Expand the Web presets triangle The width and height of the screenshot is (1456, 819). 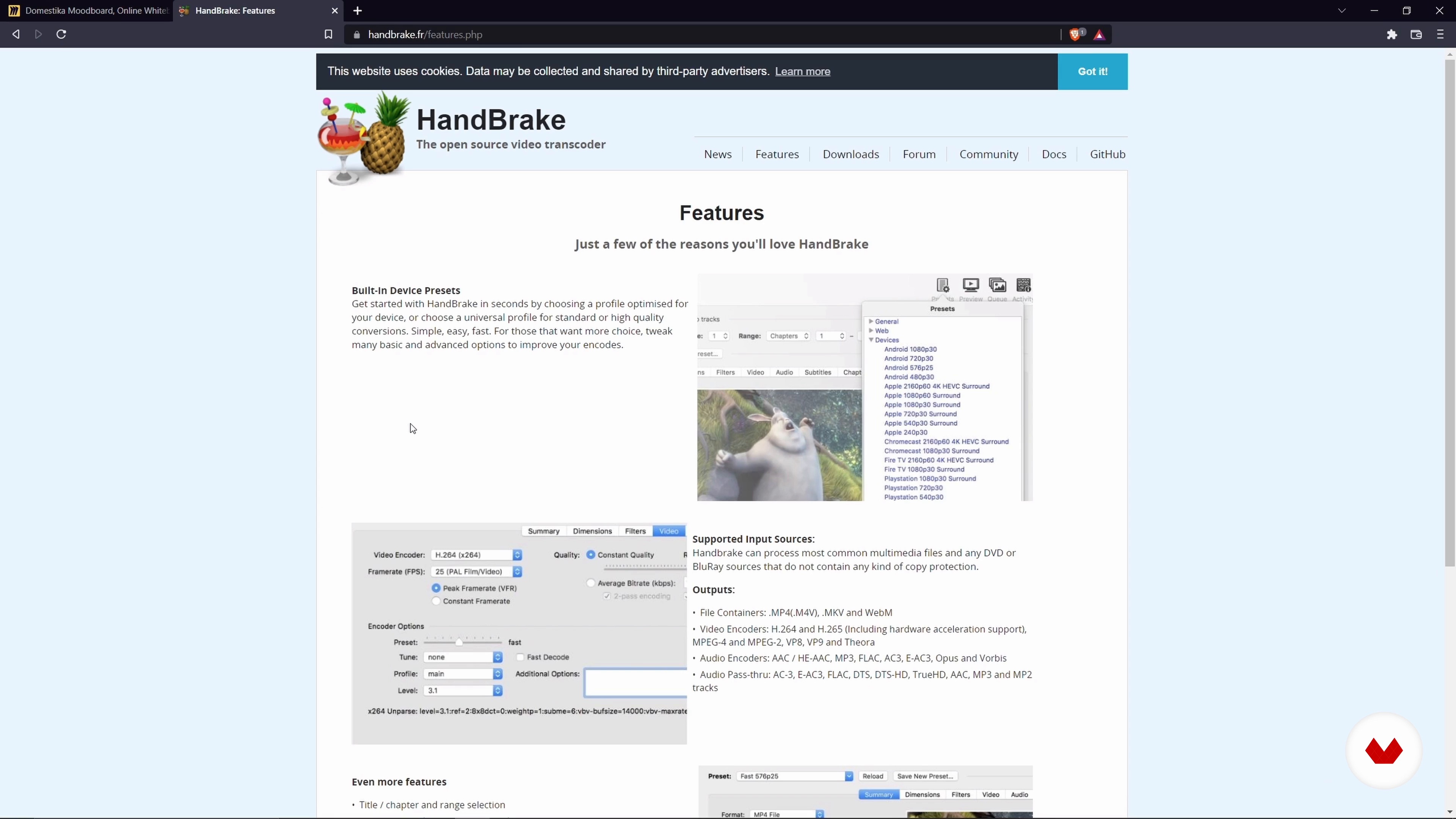coord(871,331)
